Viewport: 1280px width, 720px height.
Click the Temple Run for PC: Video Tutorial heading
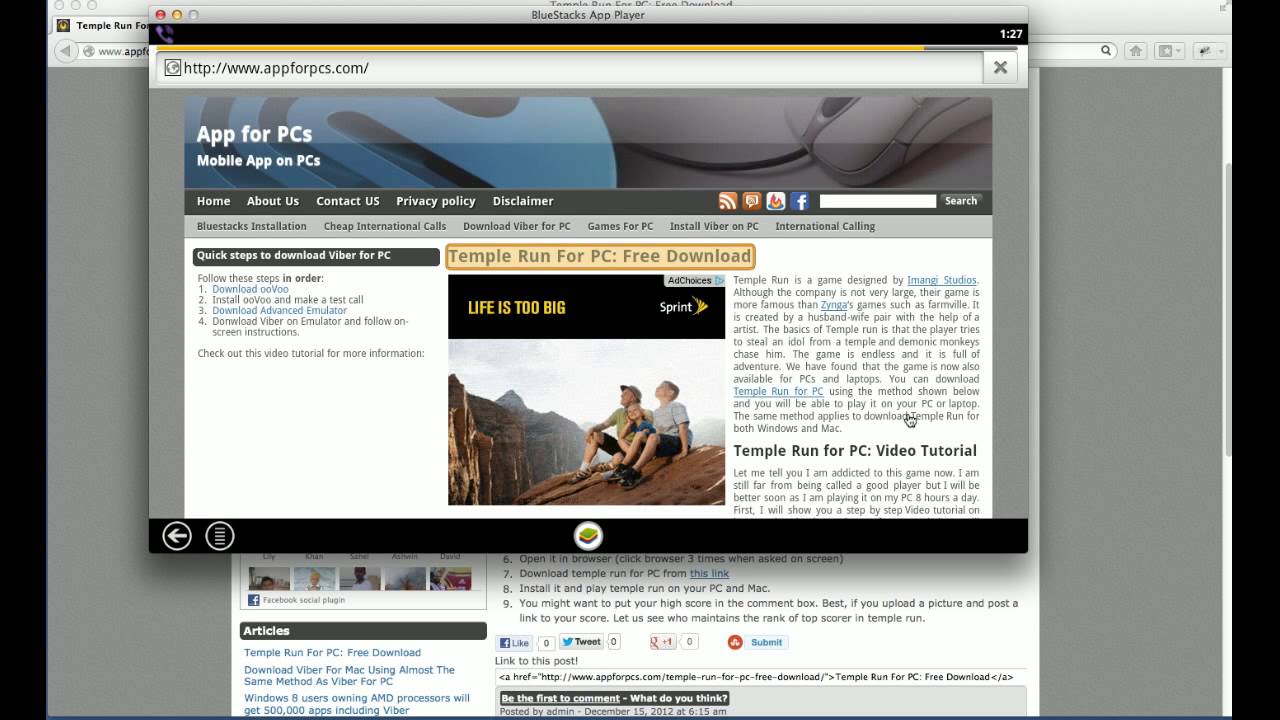[x=855, y=451]
